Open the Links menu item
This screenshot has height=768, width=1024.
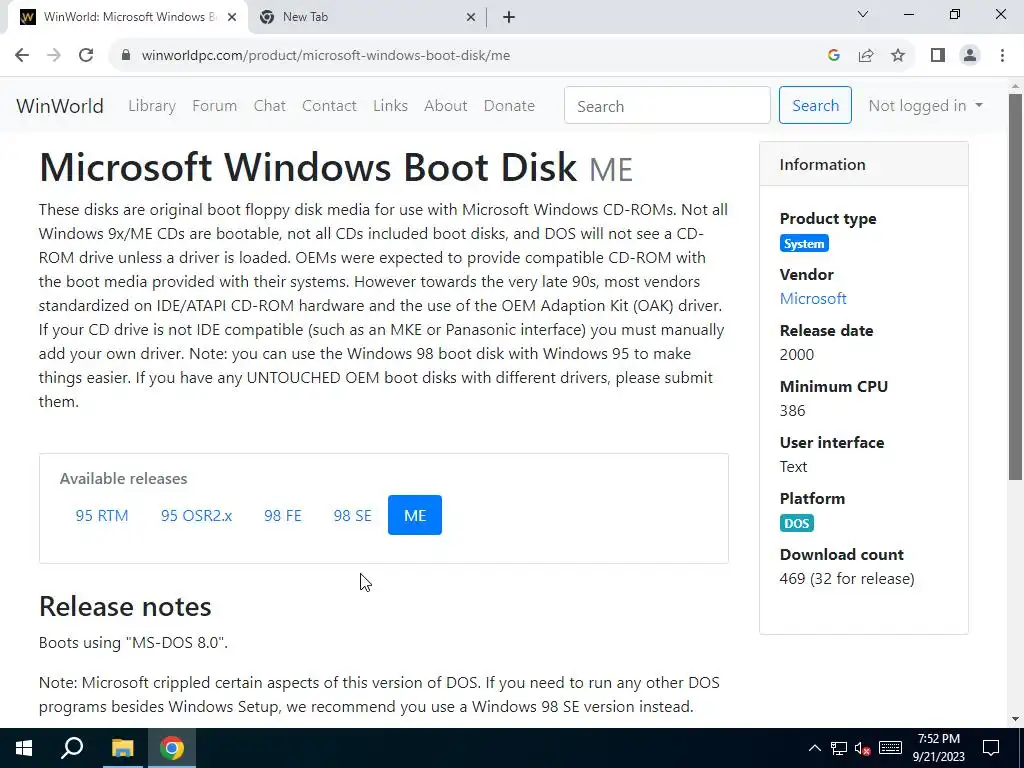click(391, 106)
